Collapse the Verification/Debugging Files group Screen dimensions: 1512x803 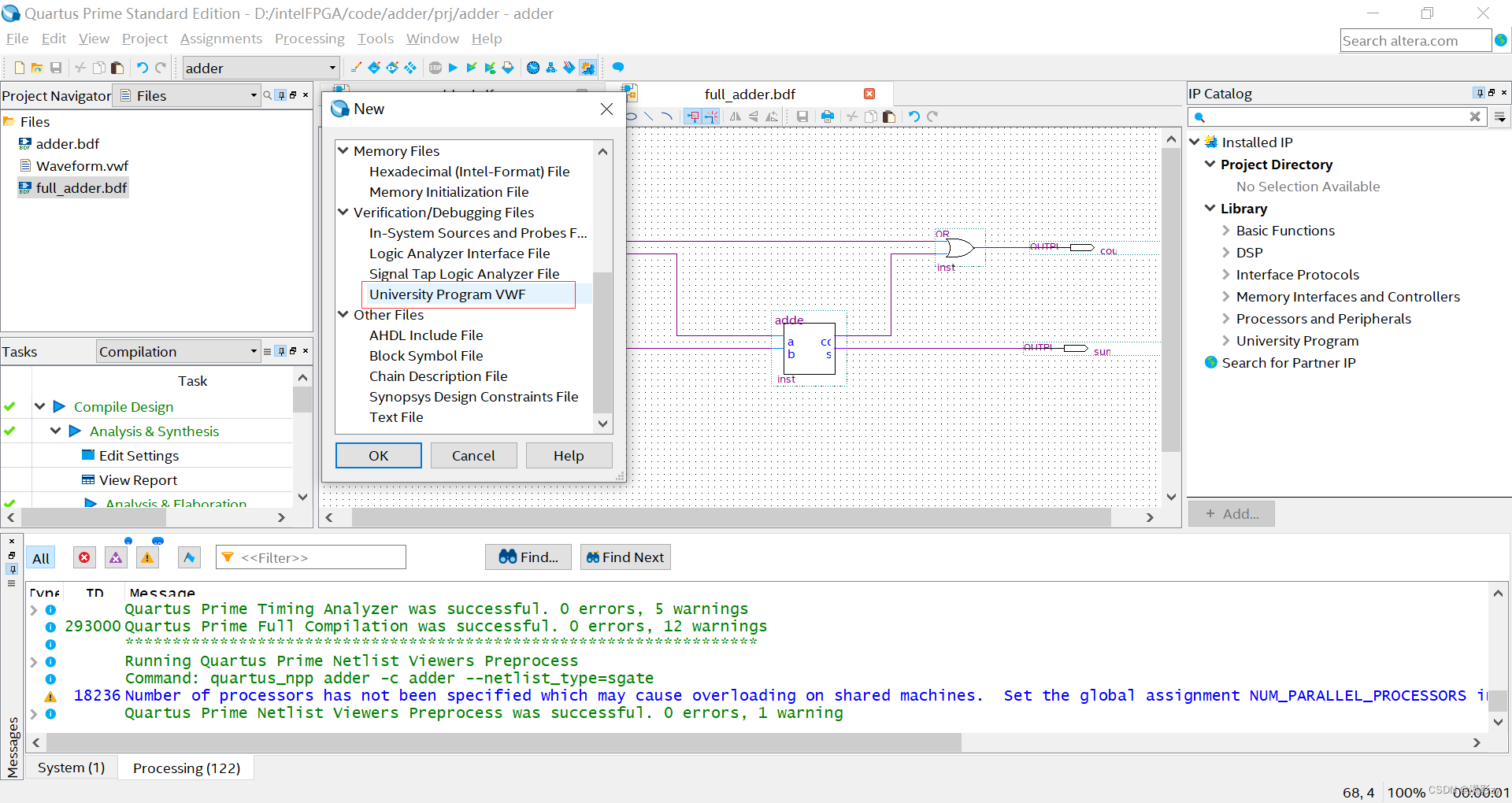(x=343, y=211)
